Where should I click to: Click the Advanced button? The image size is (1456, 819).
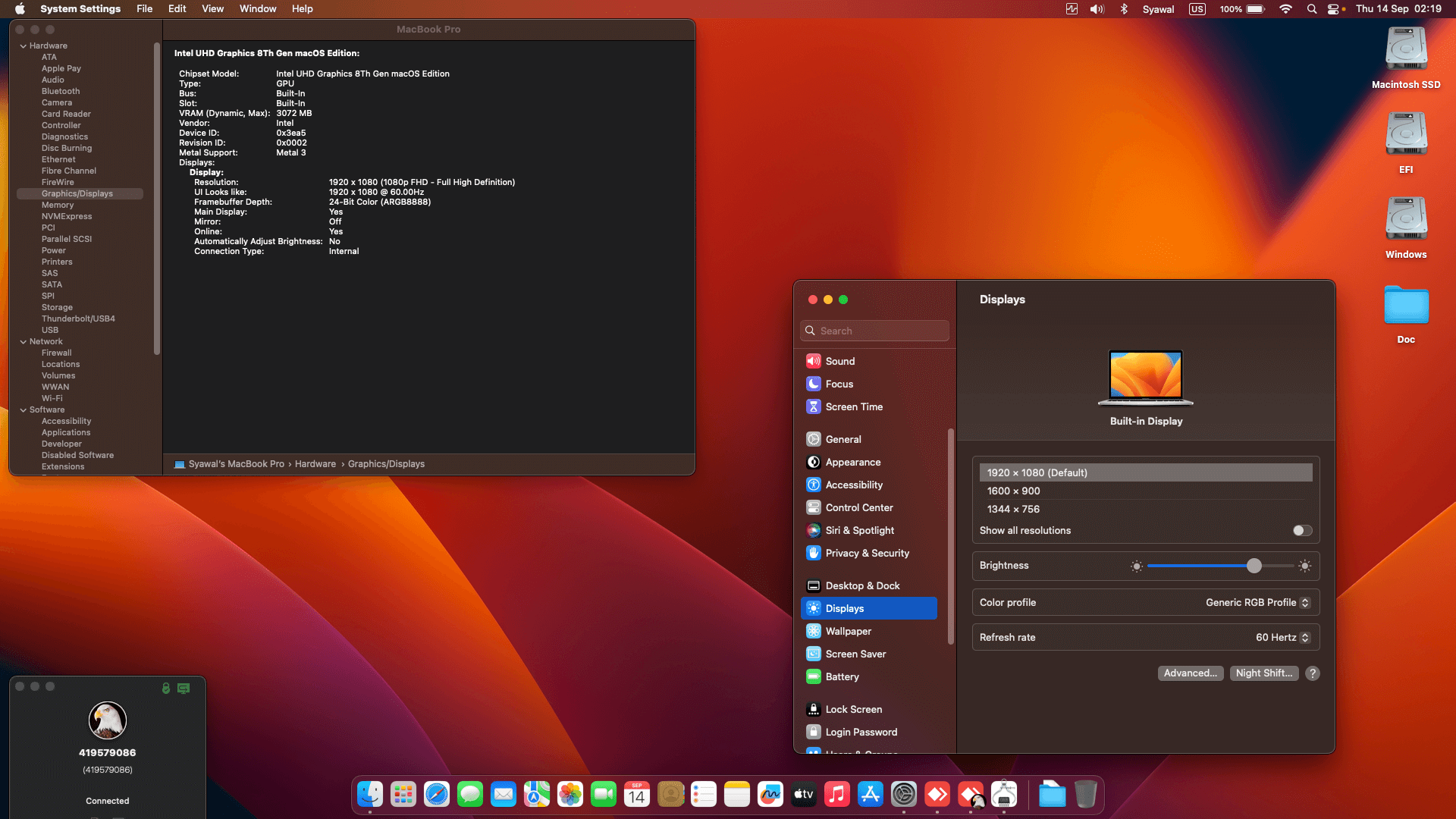[x=1190, y=673]
